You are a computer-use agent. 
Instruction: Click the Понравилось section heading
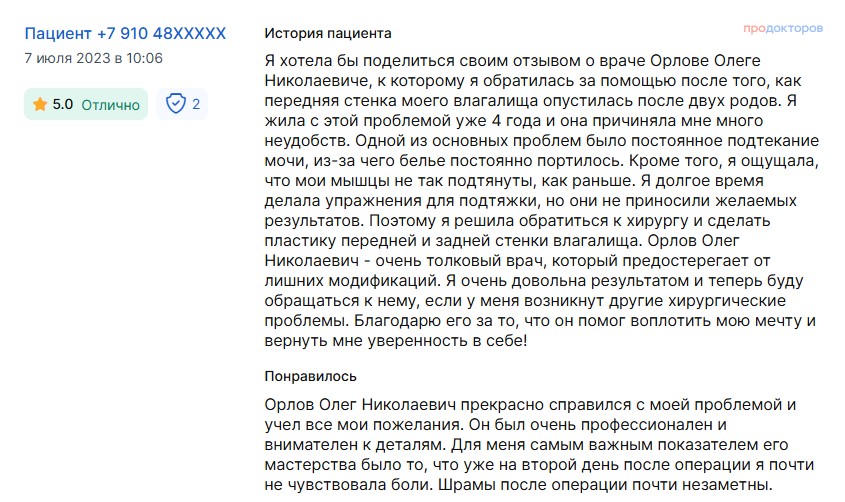(310, 376)
